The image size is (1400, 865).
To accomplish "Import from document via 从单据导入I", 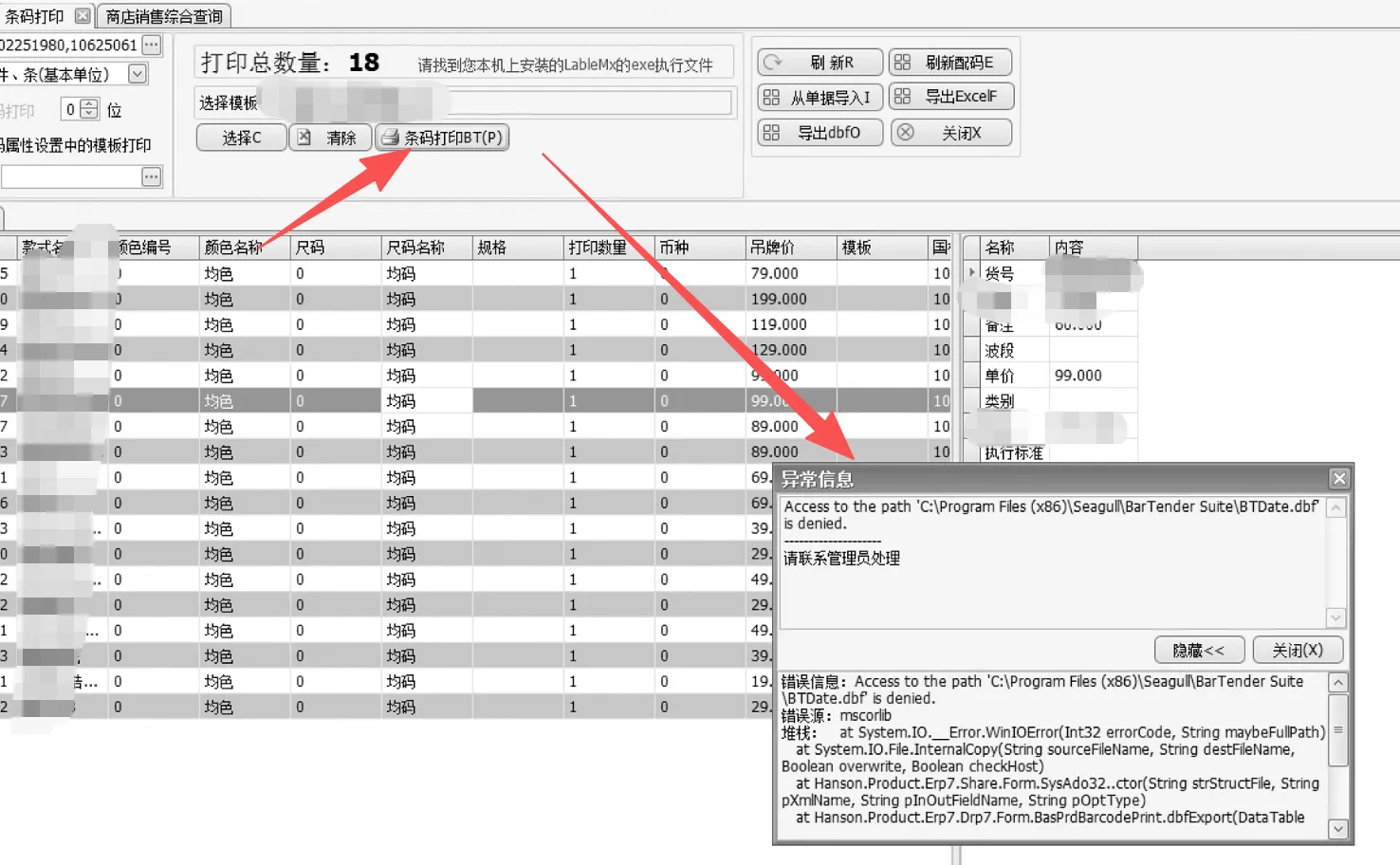I will click(820, 98).
